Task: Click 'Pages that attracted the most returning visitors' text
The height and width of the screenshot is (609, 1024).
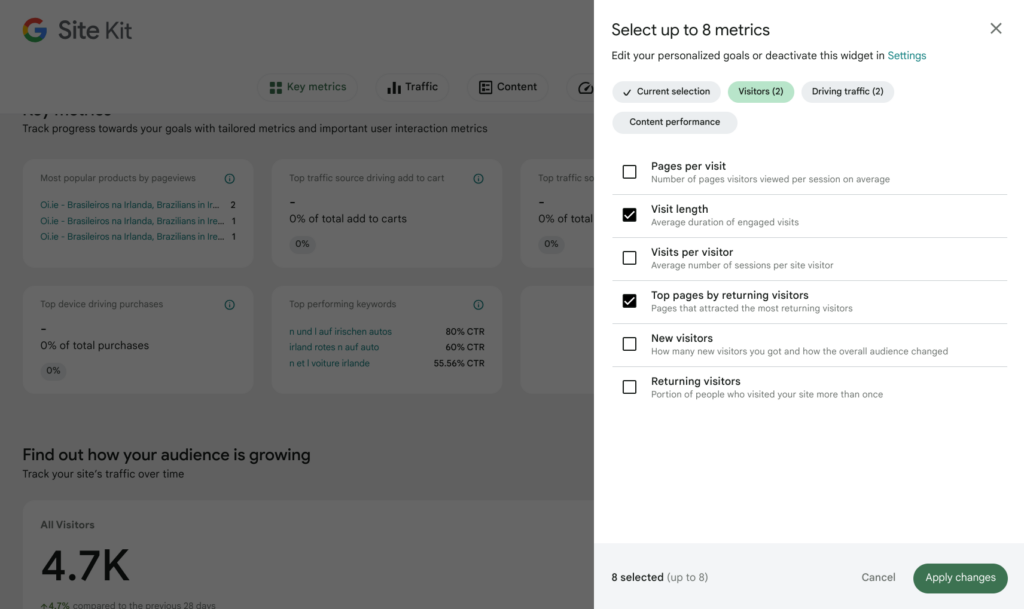Action: coord(752,309)
